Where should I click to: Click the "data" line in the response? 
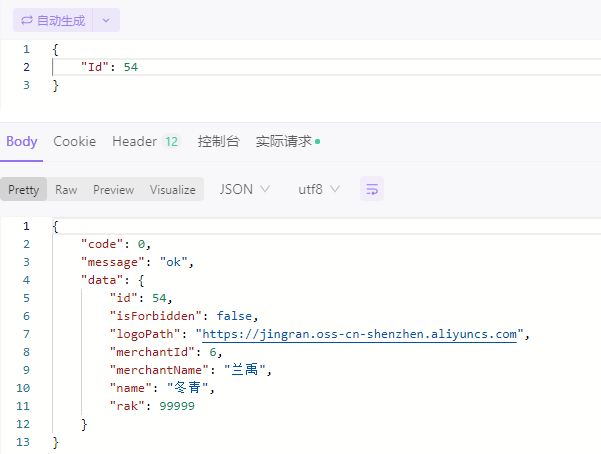click(x=113, y=280)
